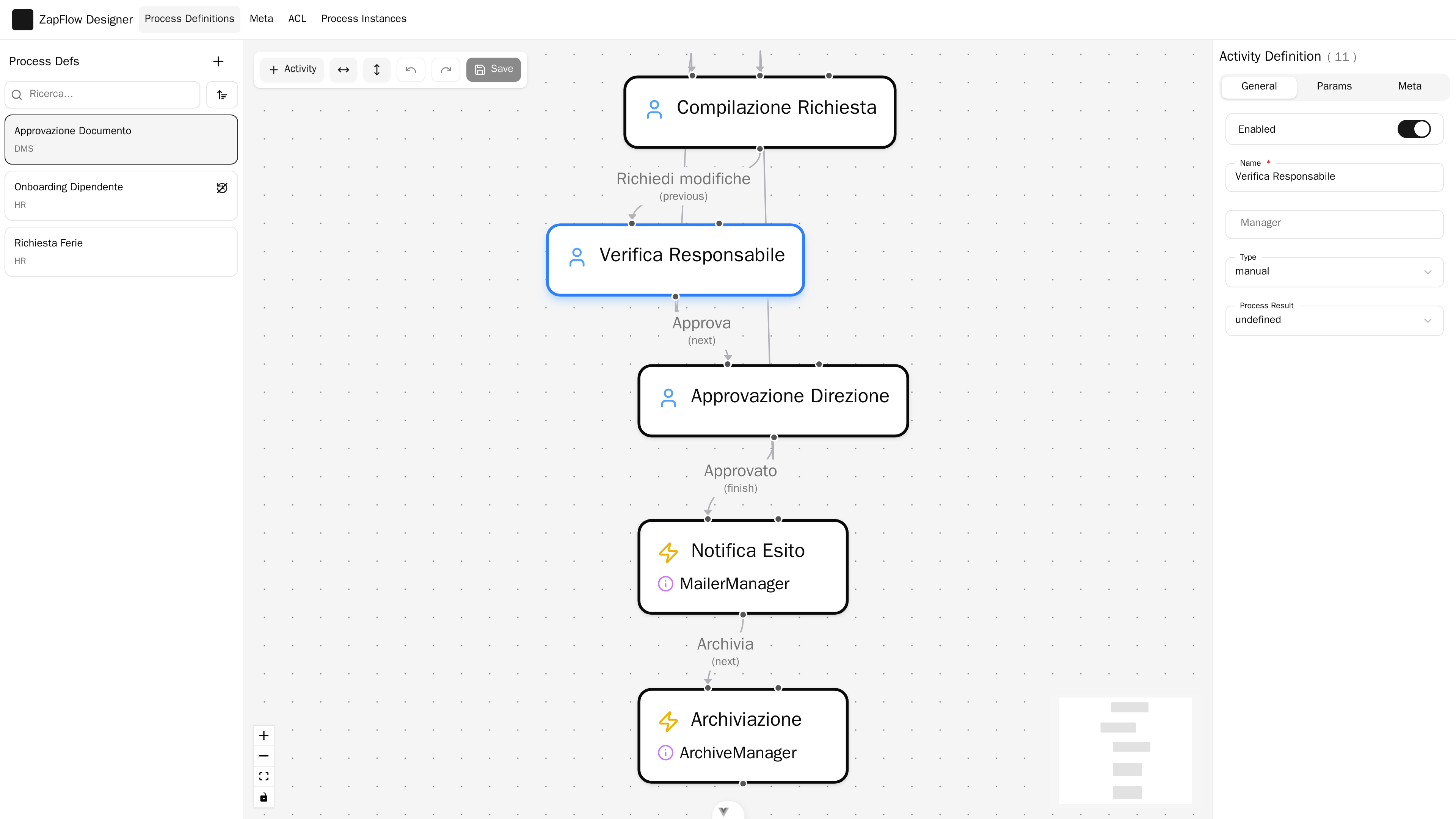The height and width of the screenshot is (819, 1456).
Task: Add a new process definition
Action: tap(218, 61)
